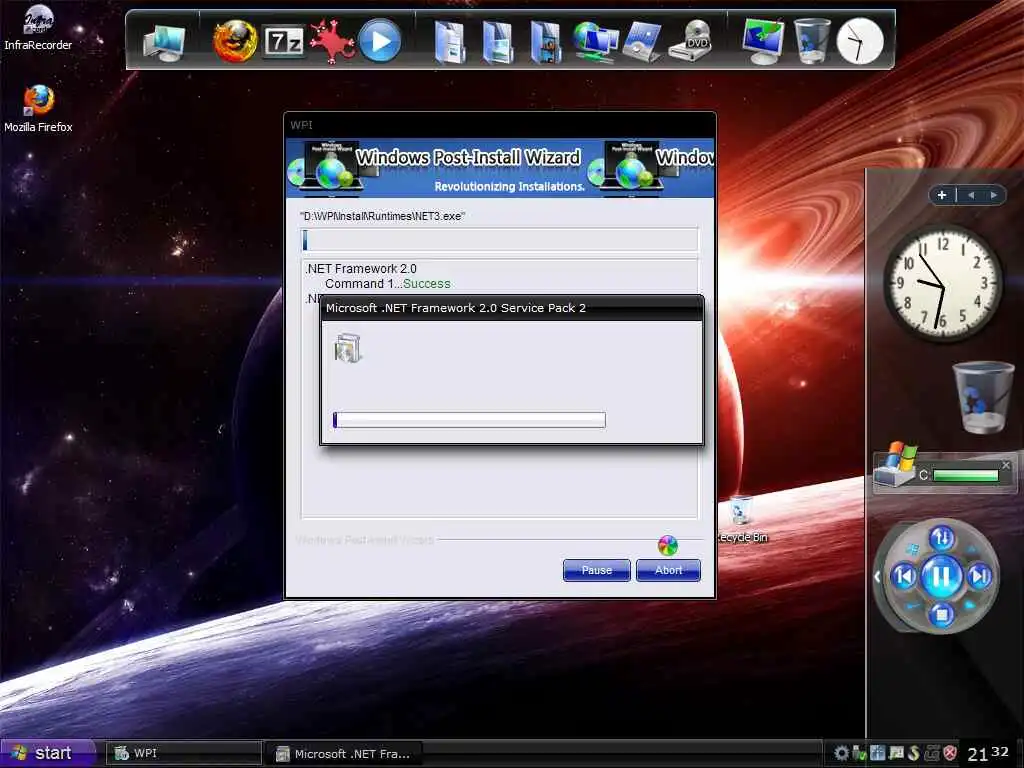This screenshot has height=768, width=1024.
Task: Open the blue play media player dock icon
Action: coord(380,41)
